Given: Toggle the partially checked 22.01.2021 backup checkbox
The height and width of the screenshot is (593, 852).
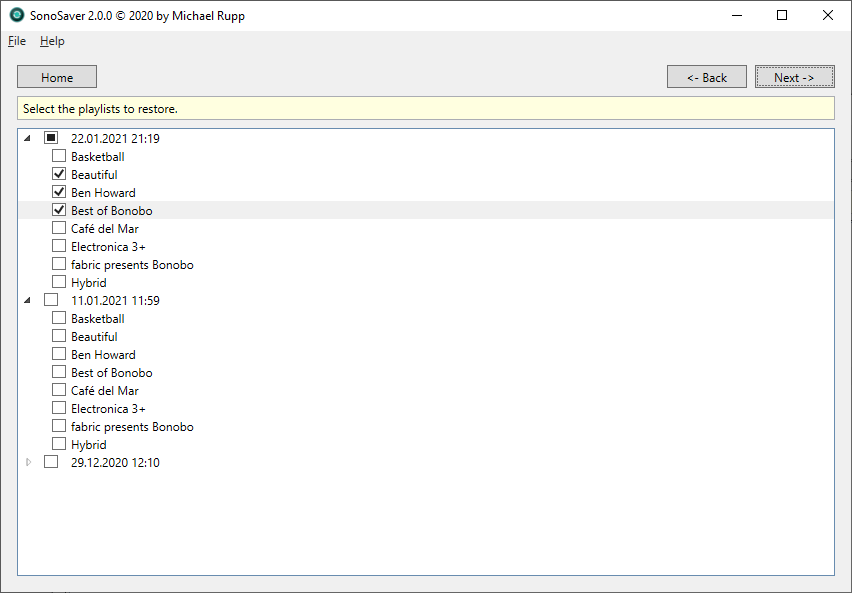Looking at the screenshot, I should 51,138.
